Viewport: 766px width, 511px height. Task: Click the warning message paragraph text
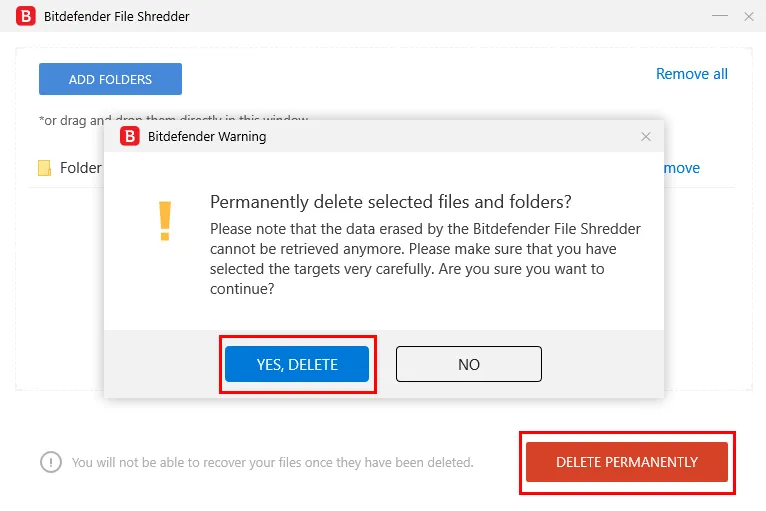425,259
